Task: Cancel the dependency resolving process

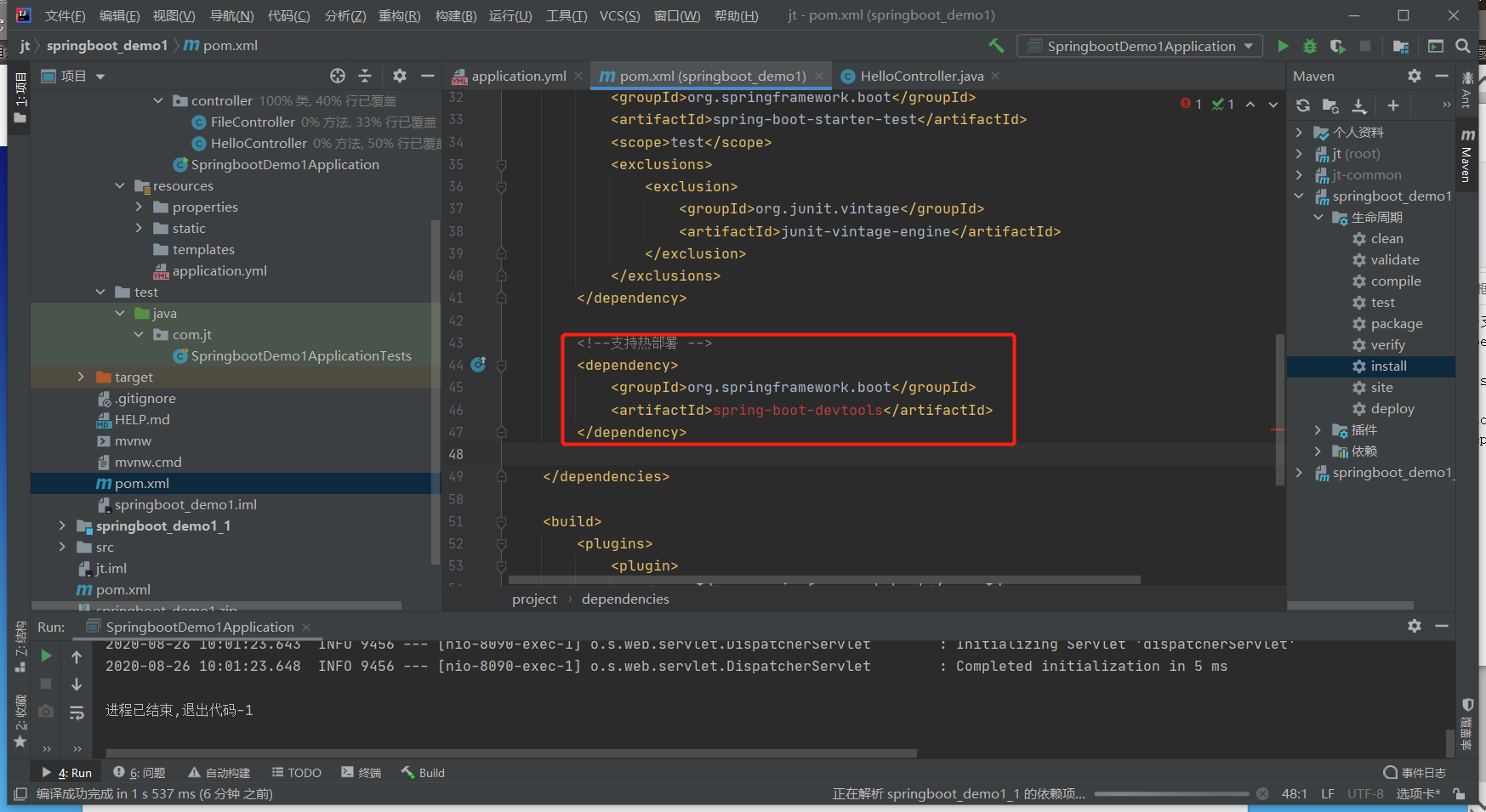Action: click(1262, 793)
